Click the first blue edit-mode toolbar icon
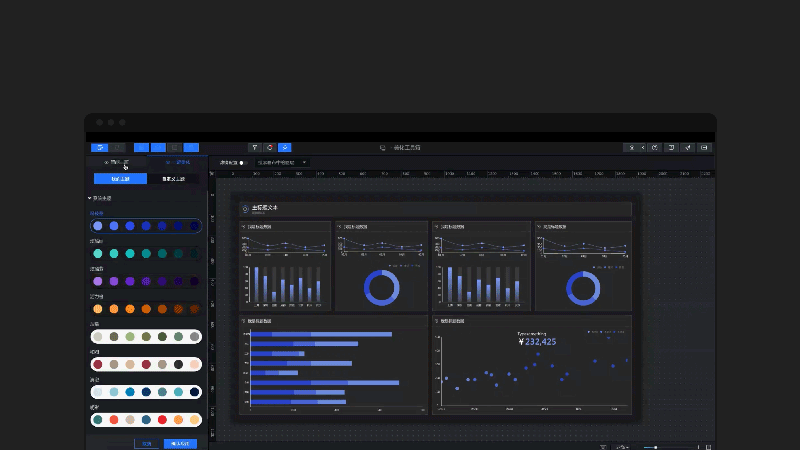Screen dimensions: 800x450 coord(99,147)
